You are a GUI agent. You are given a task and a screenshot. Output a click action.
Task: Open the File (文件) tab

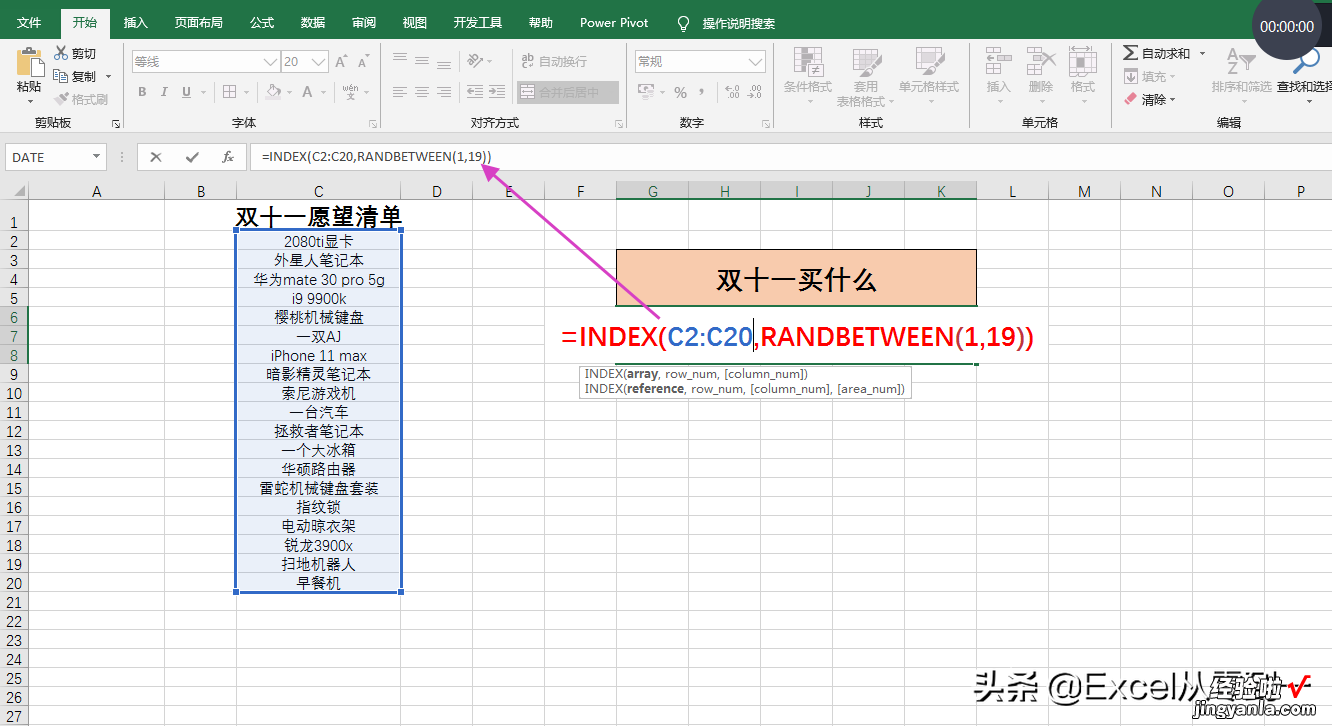(x=29, y=23)
